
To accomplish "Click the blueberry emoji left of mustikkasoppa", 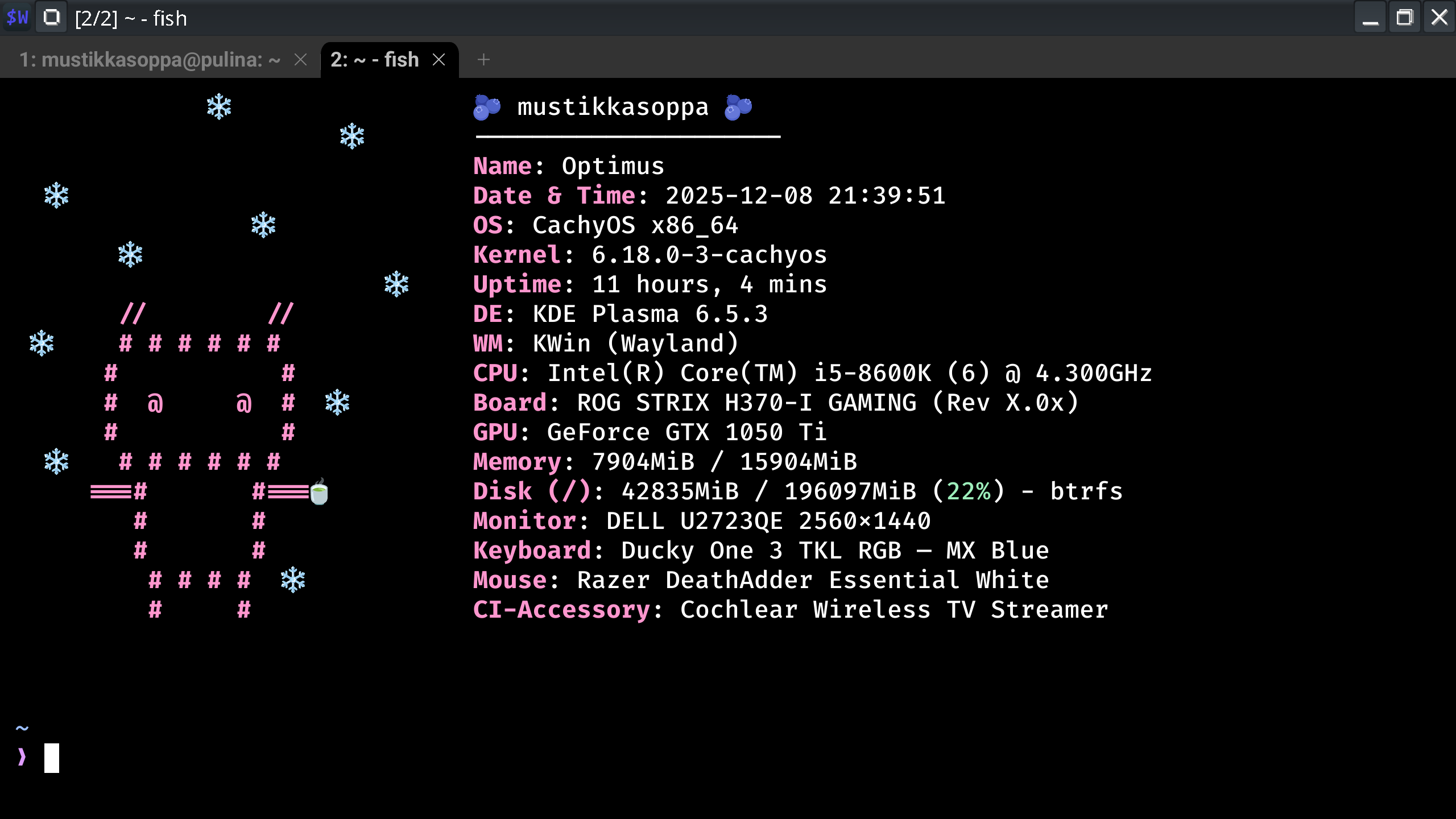I will [x=487, y=107].
